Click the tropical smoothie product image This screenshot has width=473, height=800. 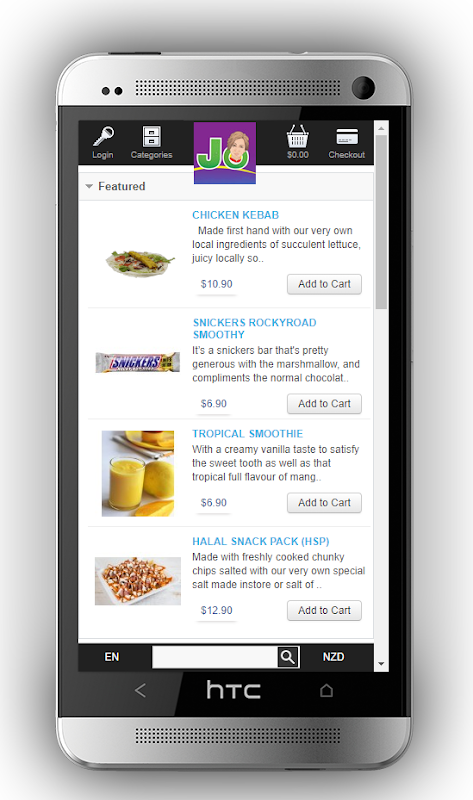(138, 473)
